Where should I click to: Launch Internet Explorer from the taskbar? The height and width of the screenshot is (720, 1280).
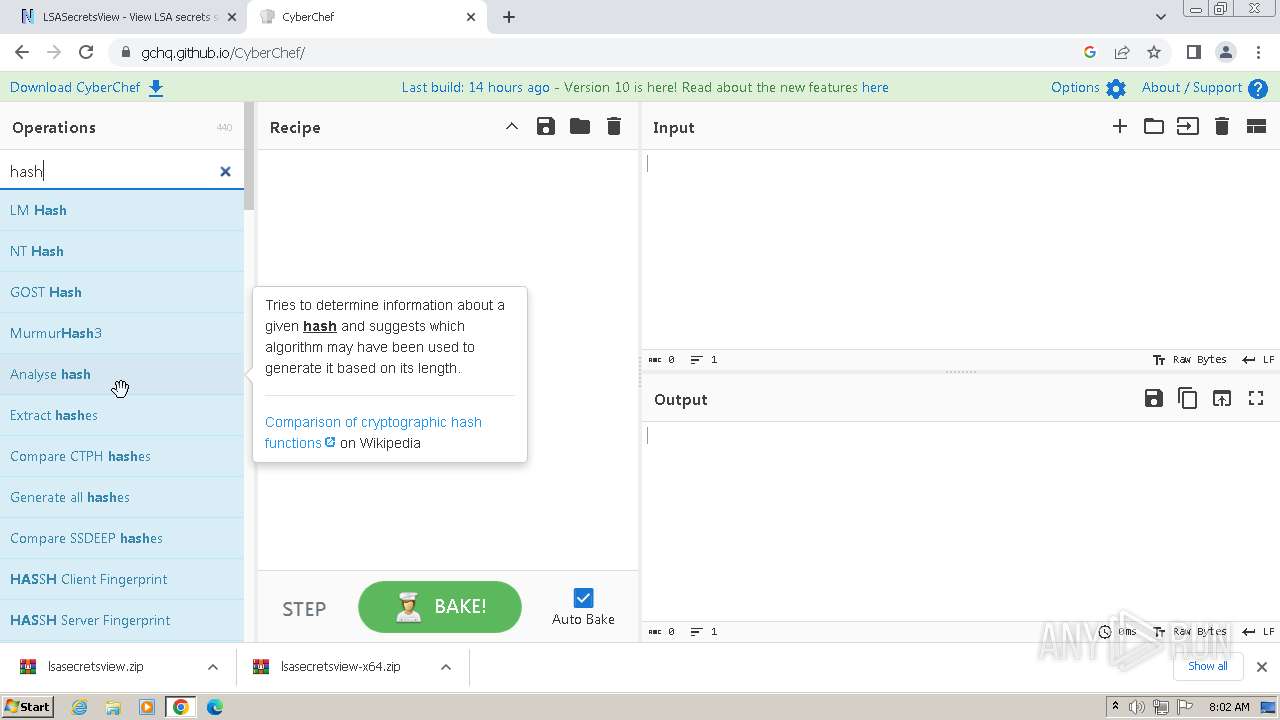point(80,707)
